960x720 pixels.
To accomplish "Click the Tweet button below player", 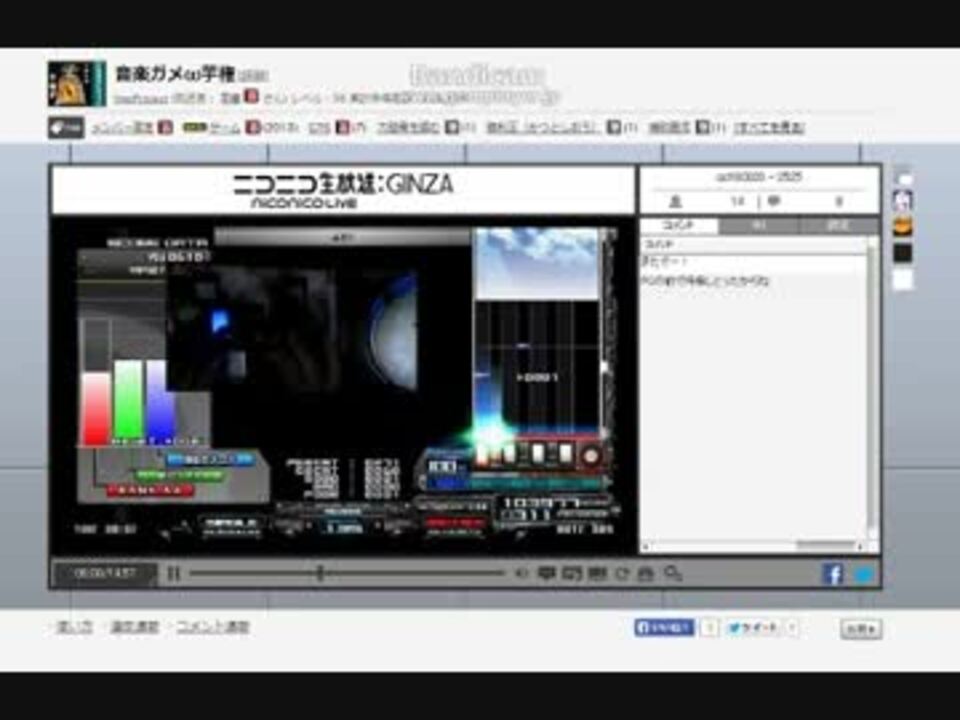I will [753, 628].
